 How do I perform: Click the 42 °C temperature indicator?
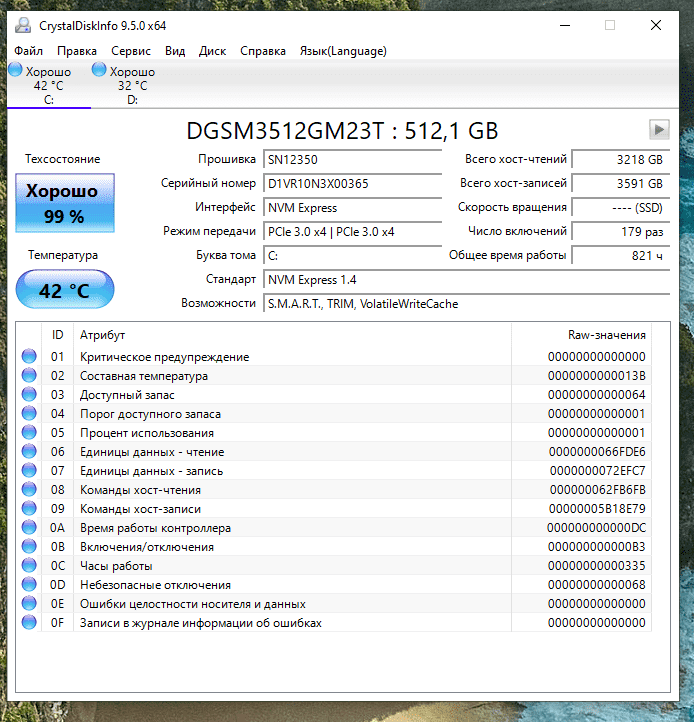click(65, 291)
